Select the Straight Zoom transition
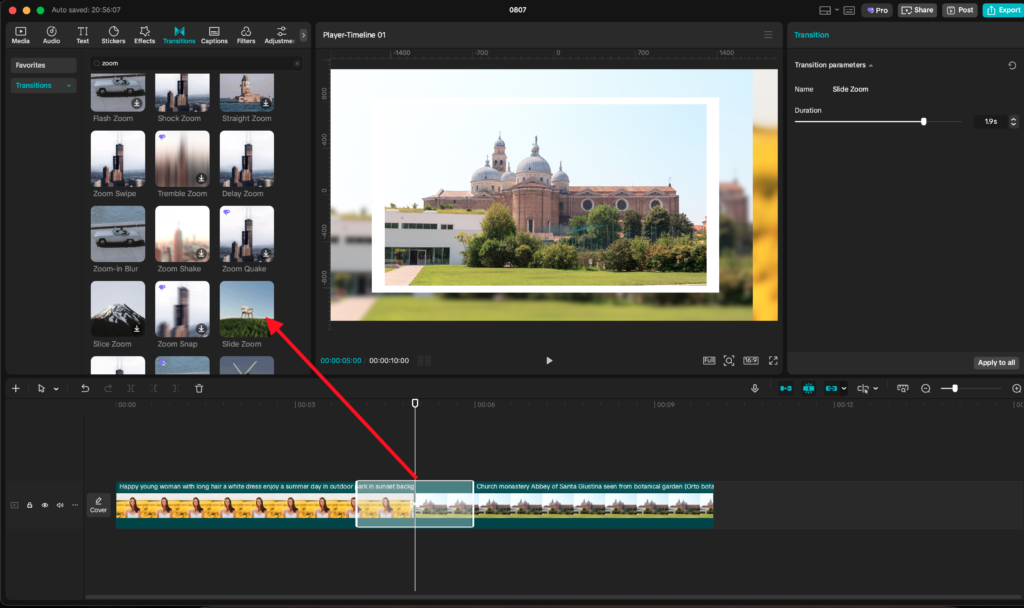Viewport: 1024px width, 608px height. [247, 92]
